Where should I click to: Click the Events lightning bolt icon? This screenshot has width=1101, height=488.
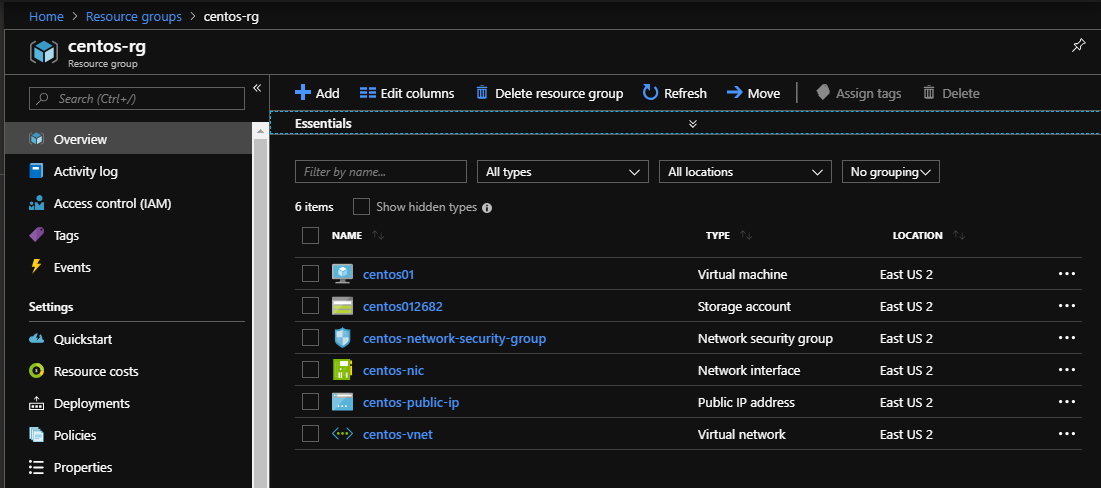pyautogui.click(x=37, y=268)
